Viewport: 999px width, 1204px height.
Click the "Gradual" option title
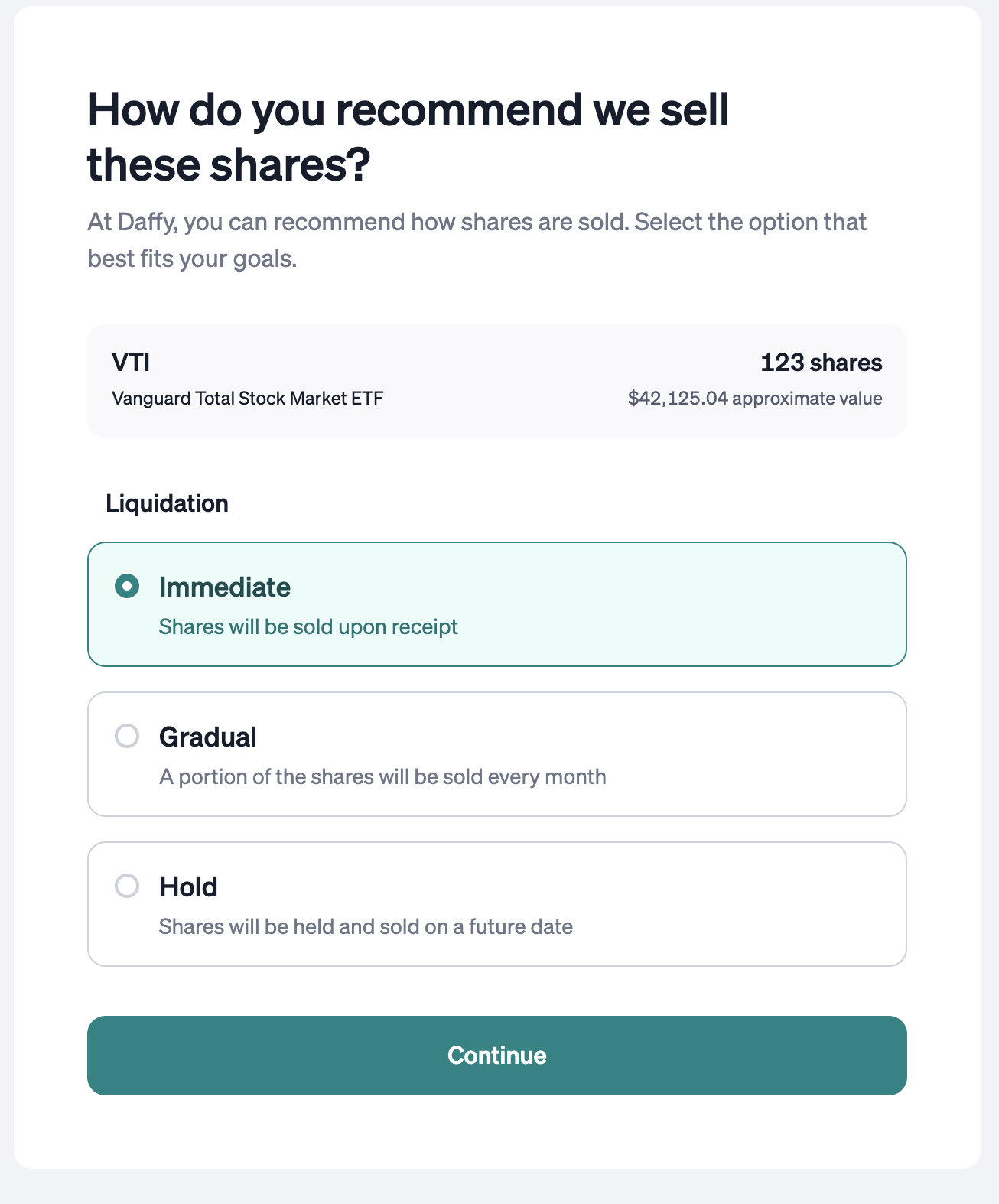tap(208, 737)
